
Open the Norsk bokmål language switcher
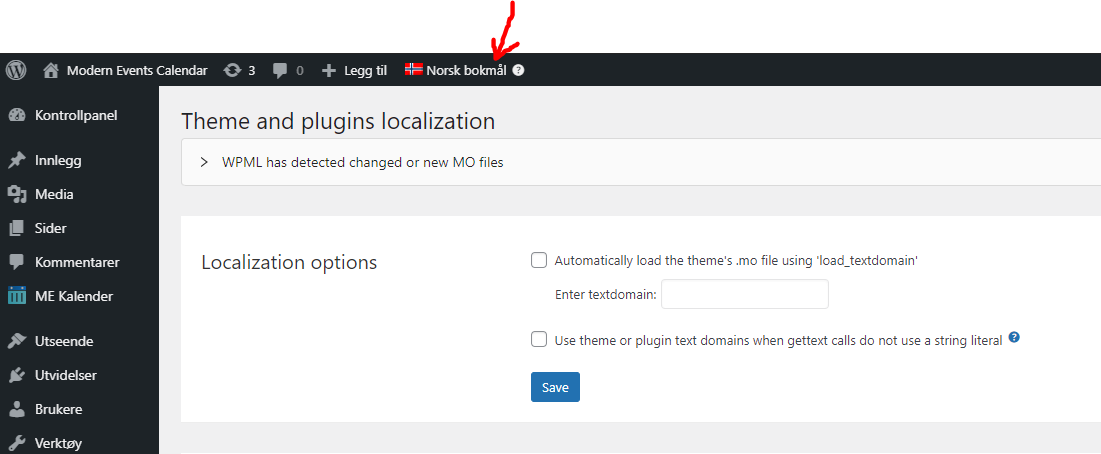[x=466, y=70]
